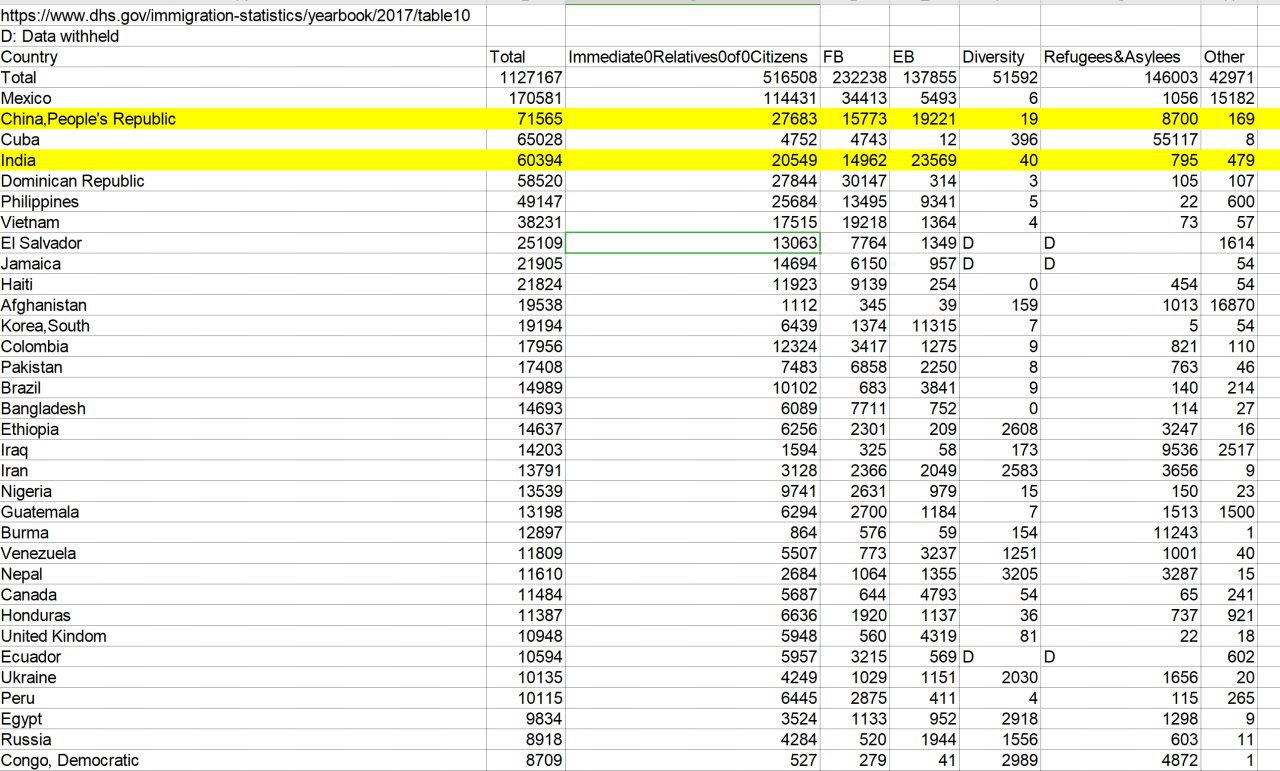Click the Bangladesh country cell
Image resolution: width=1280 pixels, height=771 pixels.
tap(243, 408)
